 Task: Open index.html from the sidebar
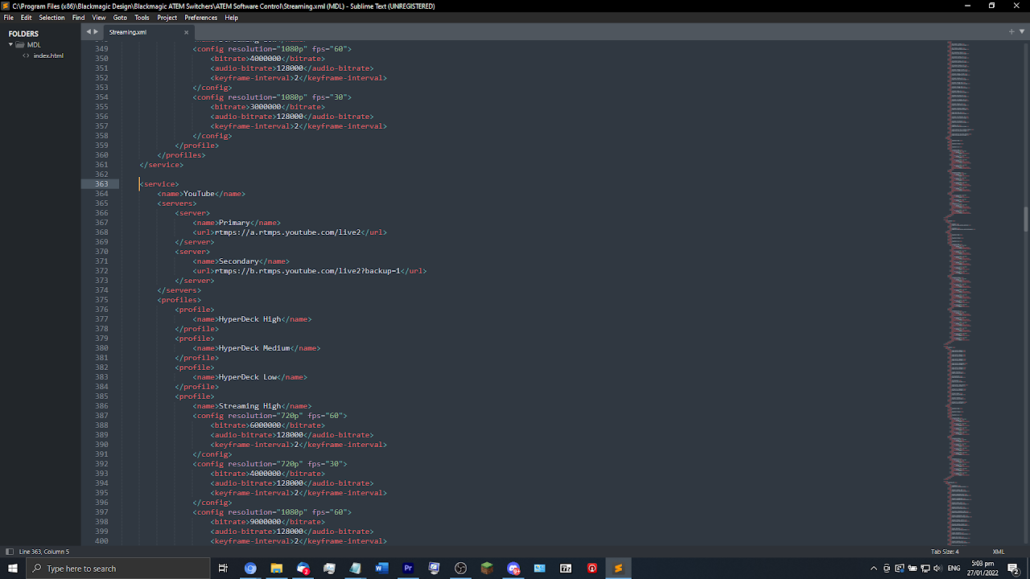48,56
